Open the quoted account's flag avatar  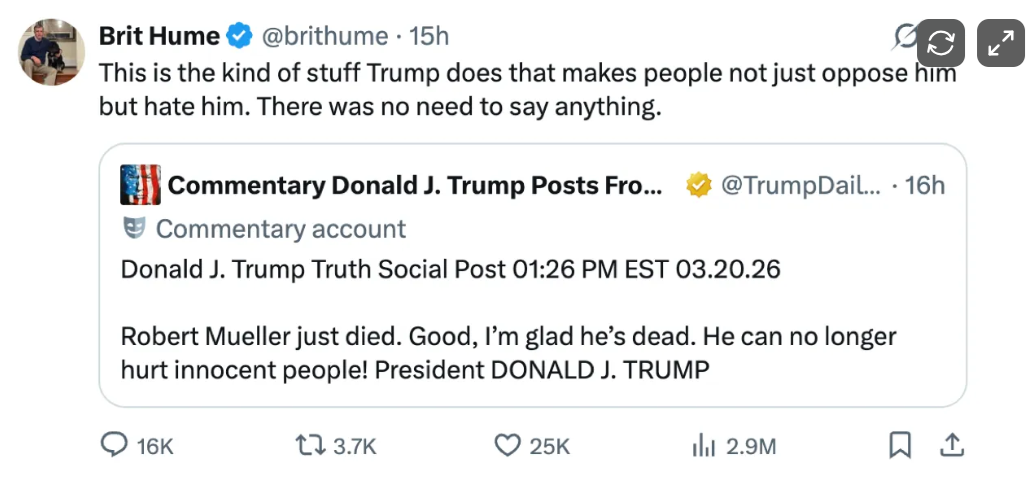coord(140,185)
